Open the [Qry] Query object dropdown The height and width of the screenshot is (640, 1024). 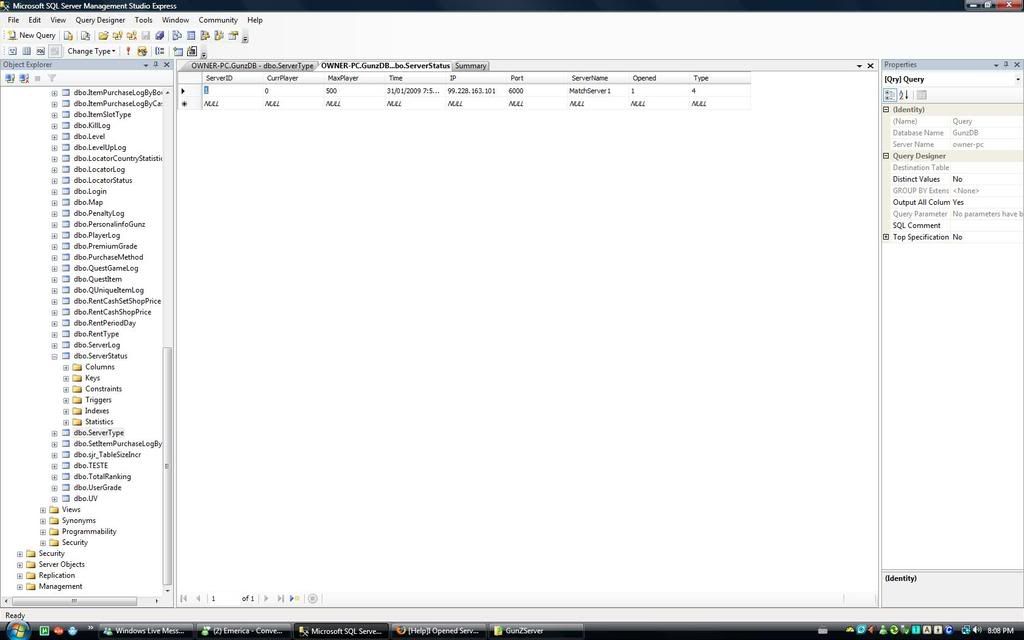[1017, 80]
